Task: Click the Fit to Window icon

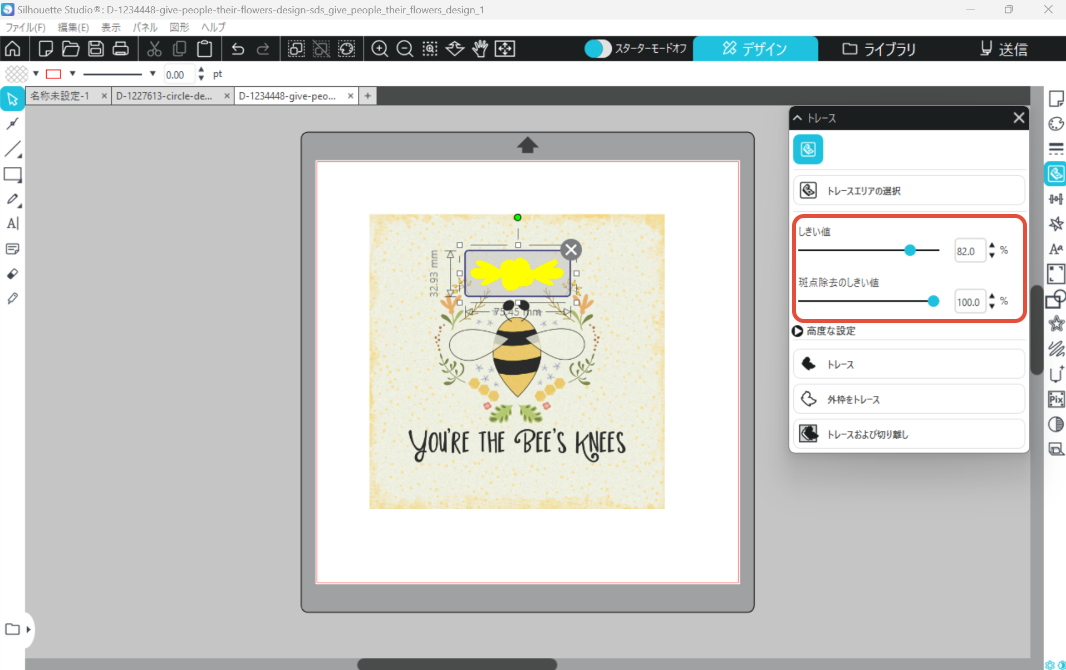Action: 505,49
